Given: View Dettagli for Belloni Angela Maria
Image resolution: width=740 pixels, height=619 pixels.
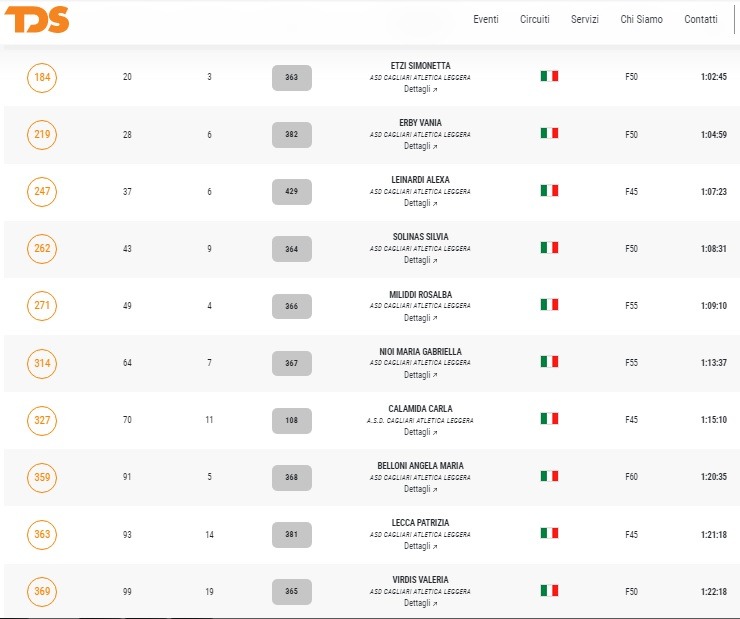Looking at the screenshot, I should coord(420,489).
